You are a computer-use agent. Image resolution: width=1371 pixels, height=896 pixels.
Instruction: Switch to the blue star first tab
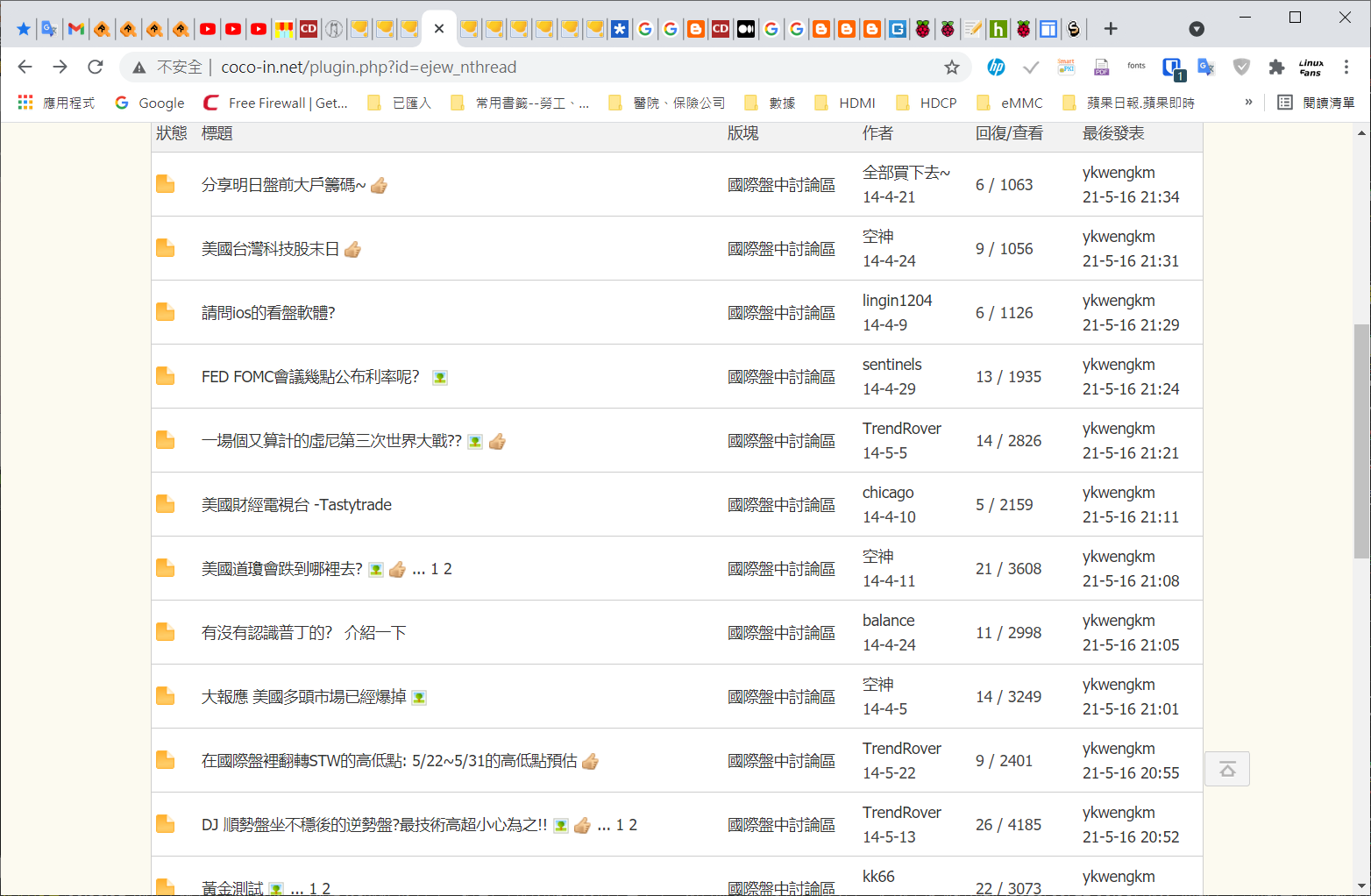[x=24, y=29]
